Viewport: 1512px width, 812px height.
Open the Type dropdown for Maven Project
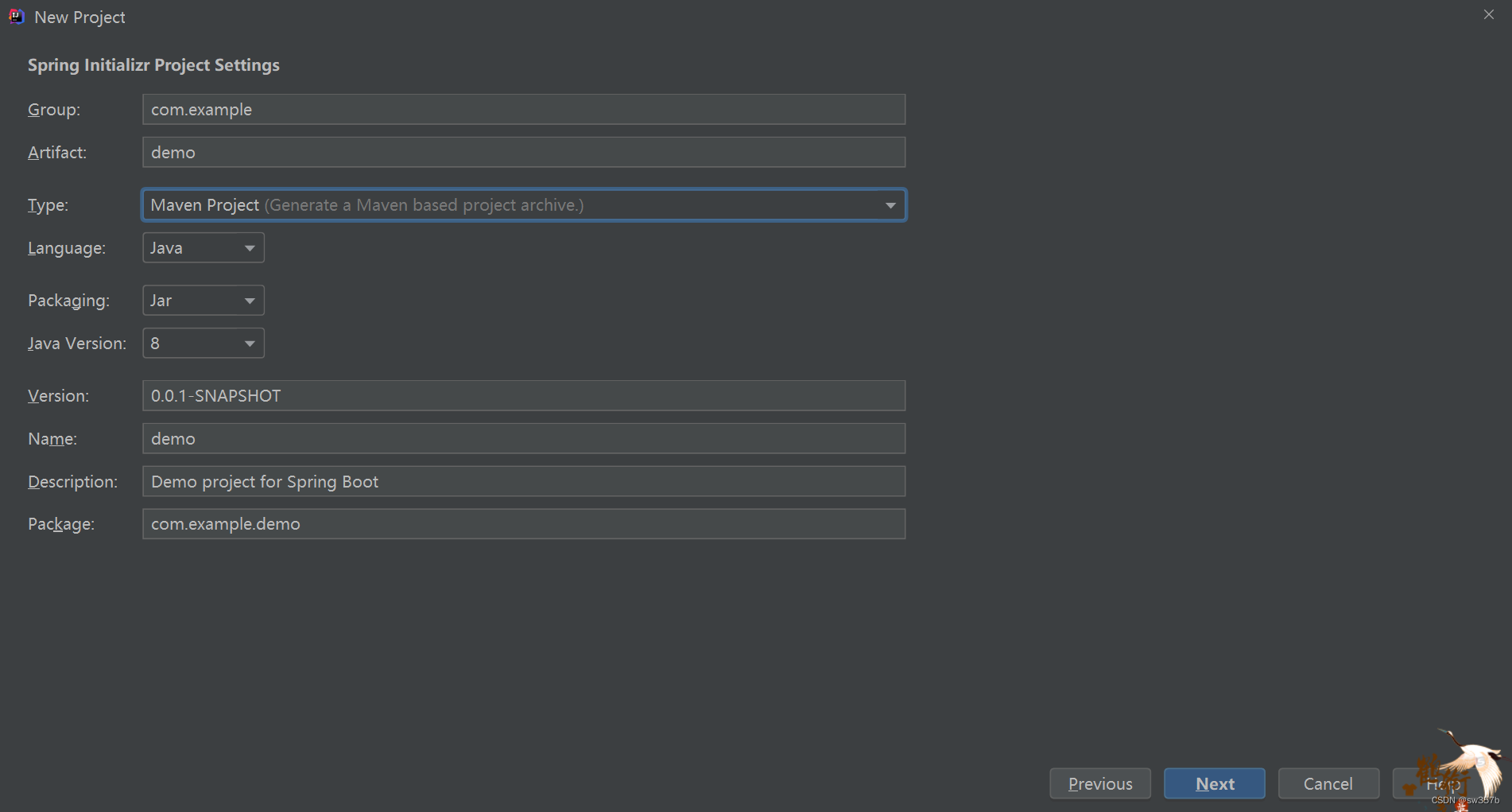coord(523,204)
